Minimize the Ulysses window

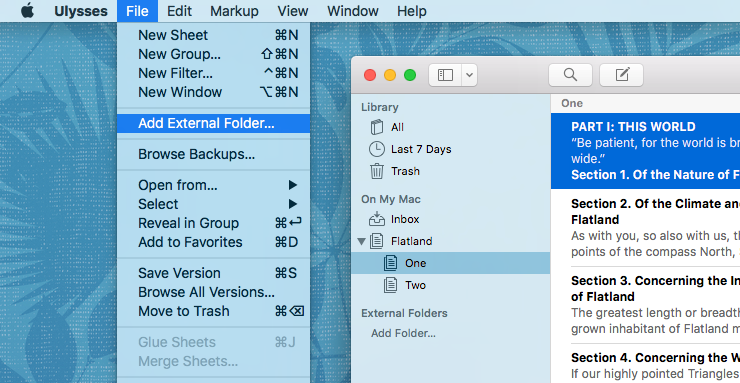pos(390,75)
